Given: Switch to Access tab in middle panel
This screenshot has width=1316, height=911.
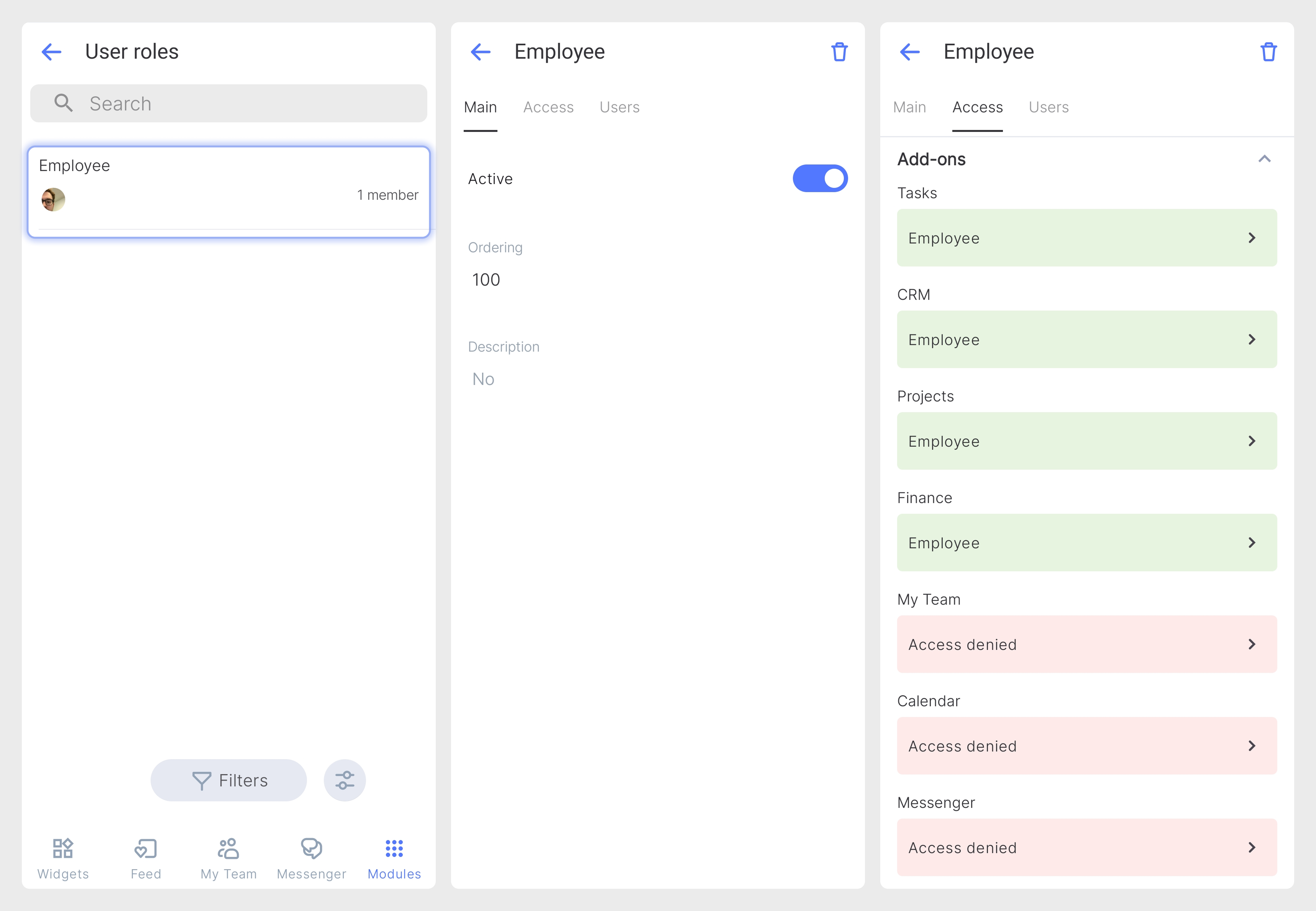Looking at the screenshot, I should tap(548, 107).
